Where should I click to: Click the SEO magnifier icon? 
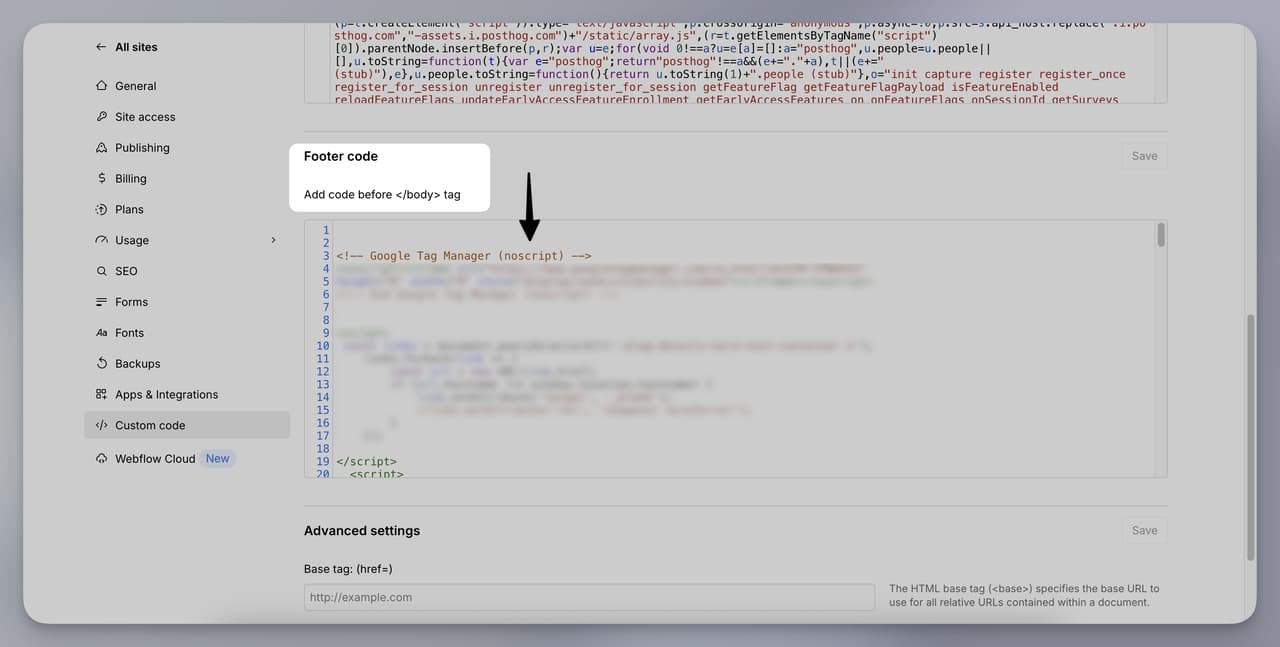click(x=101, y=271)
